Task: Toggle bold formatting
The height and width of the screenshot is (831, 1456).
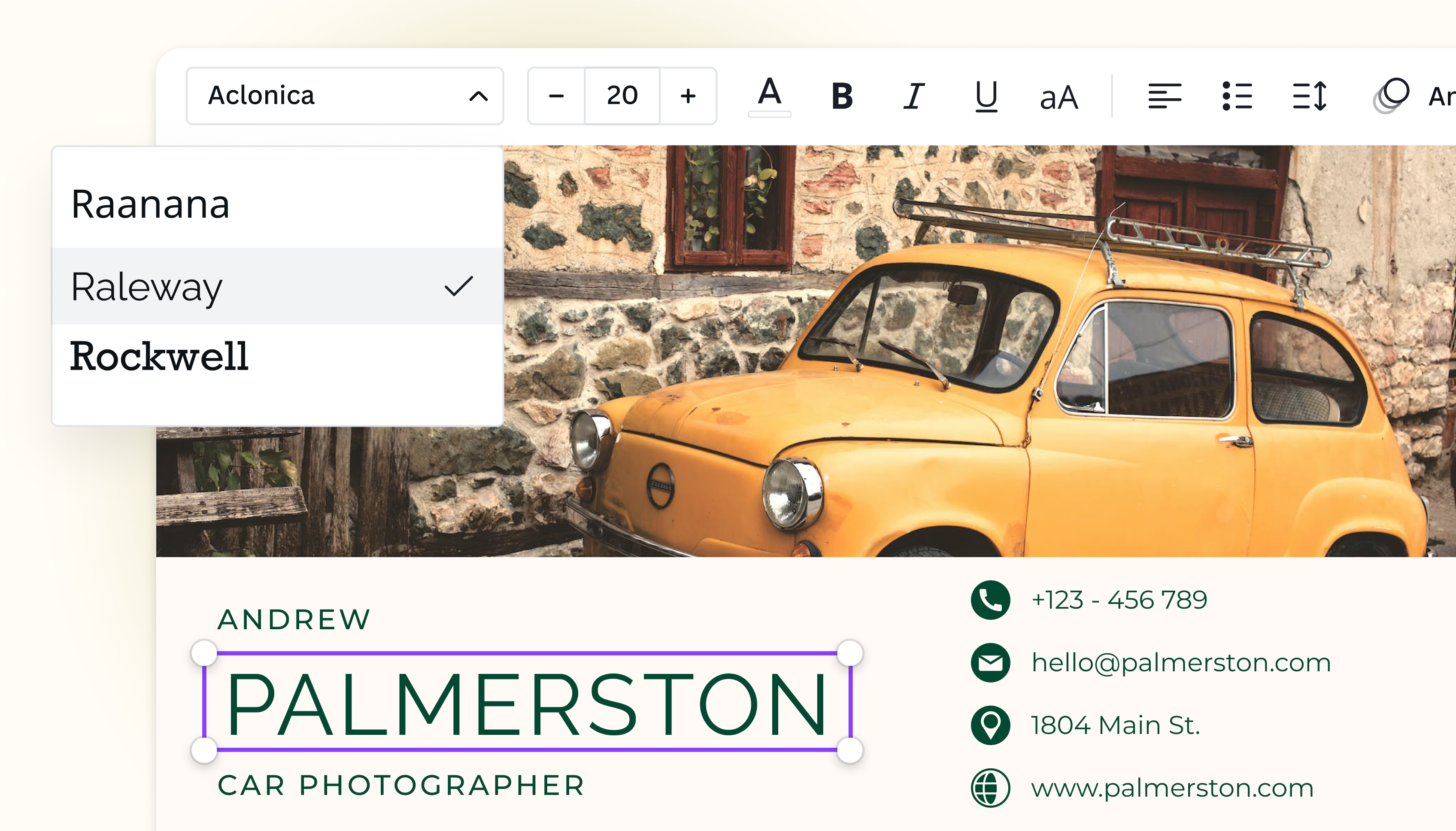Action: pos(841,96)
